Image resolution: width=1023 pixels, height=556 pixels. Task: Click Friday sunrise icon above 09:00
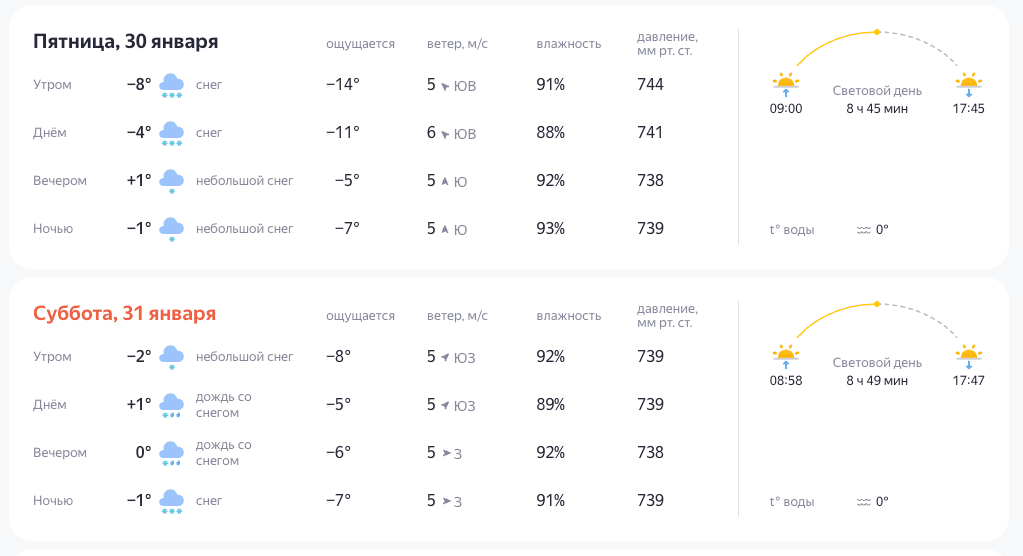coord(785,84)
